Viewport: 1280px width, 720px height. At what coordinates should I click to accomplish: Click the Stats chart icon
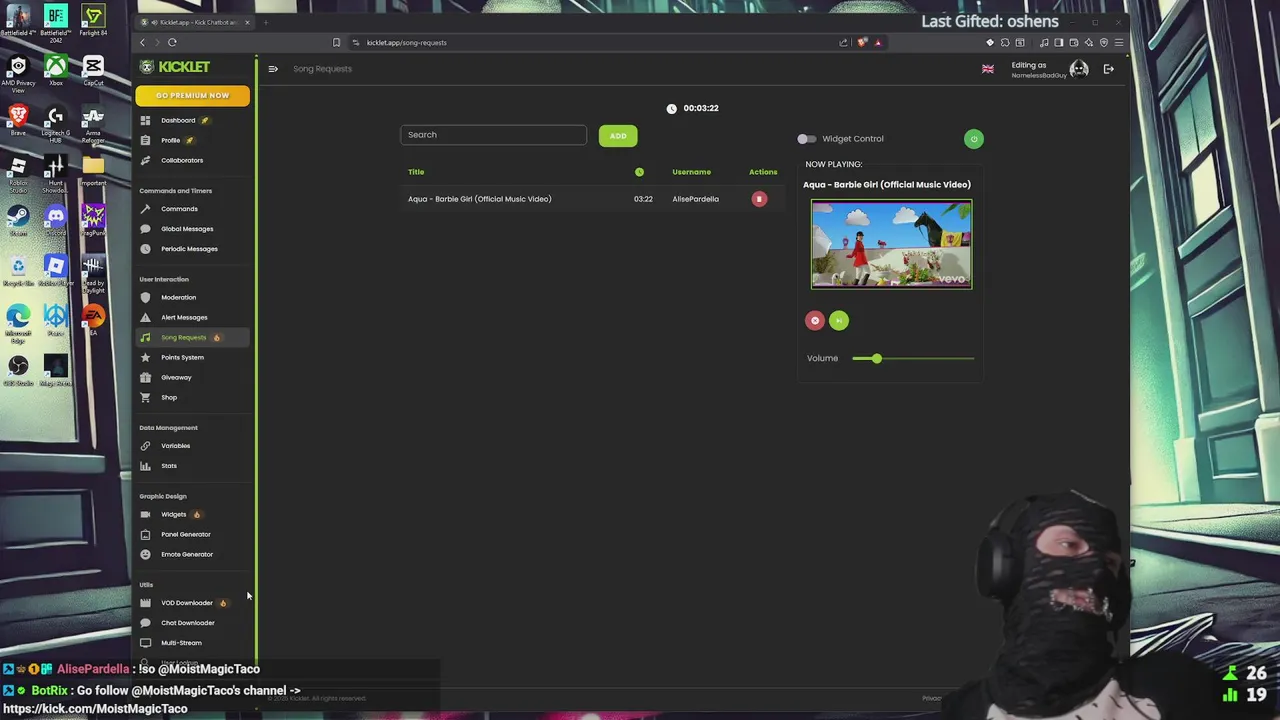[x=145, y=466]
